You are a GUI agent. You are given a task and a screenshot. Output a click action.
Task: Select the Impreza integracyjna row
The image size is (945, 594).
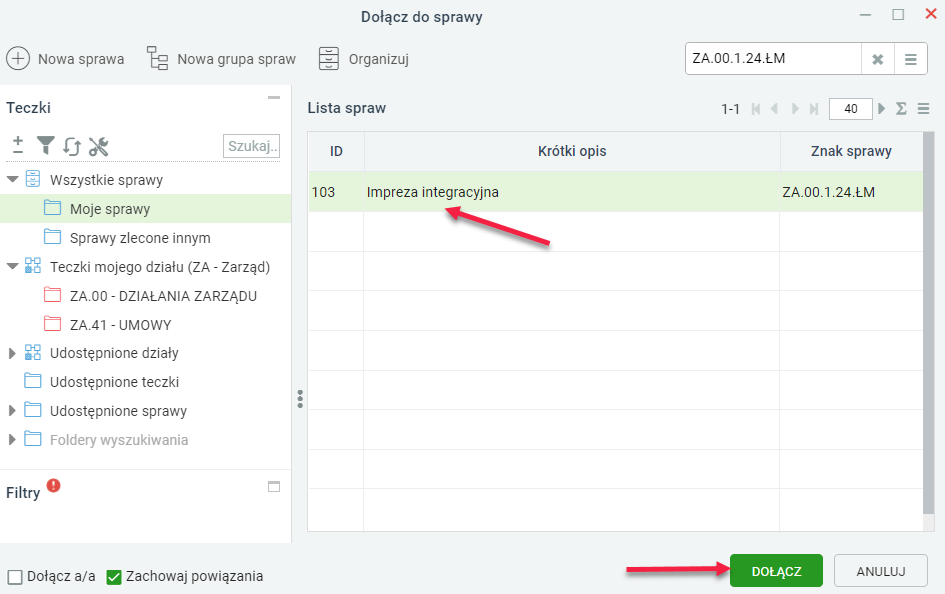[x=615, y=192]
